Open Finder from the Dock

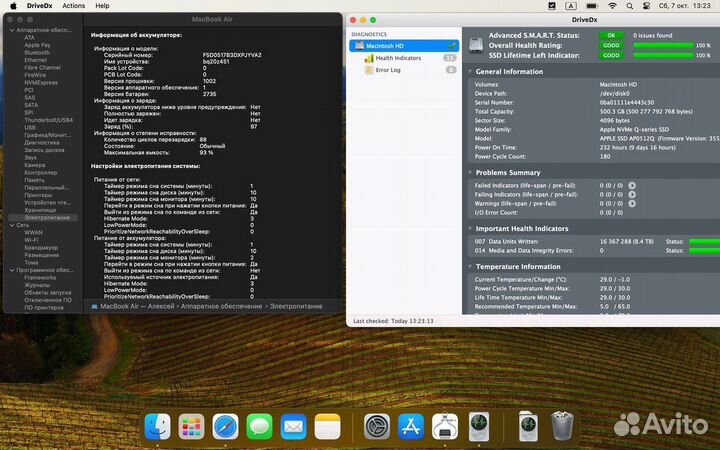158,427
